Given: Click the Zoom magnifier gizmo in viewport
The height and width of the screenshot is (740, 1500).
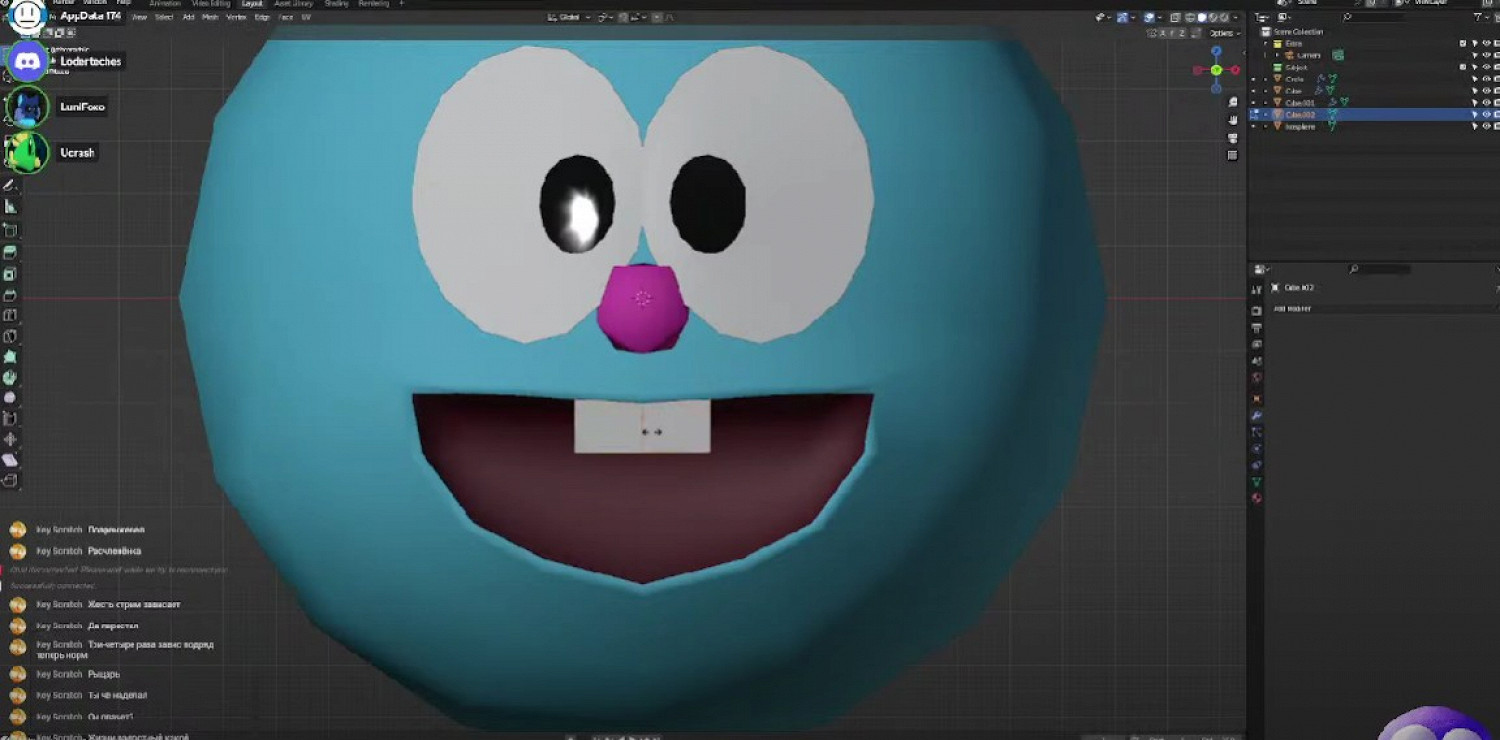Looking at the screenshot, I should (x=1232, y=104).
